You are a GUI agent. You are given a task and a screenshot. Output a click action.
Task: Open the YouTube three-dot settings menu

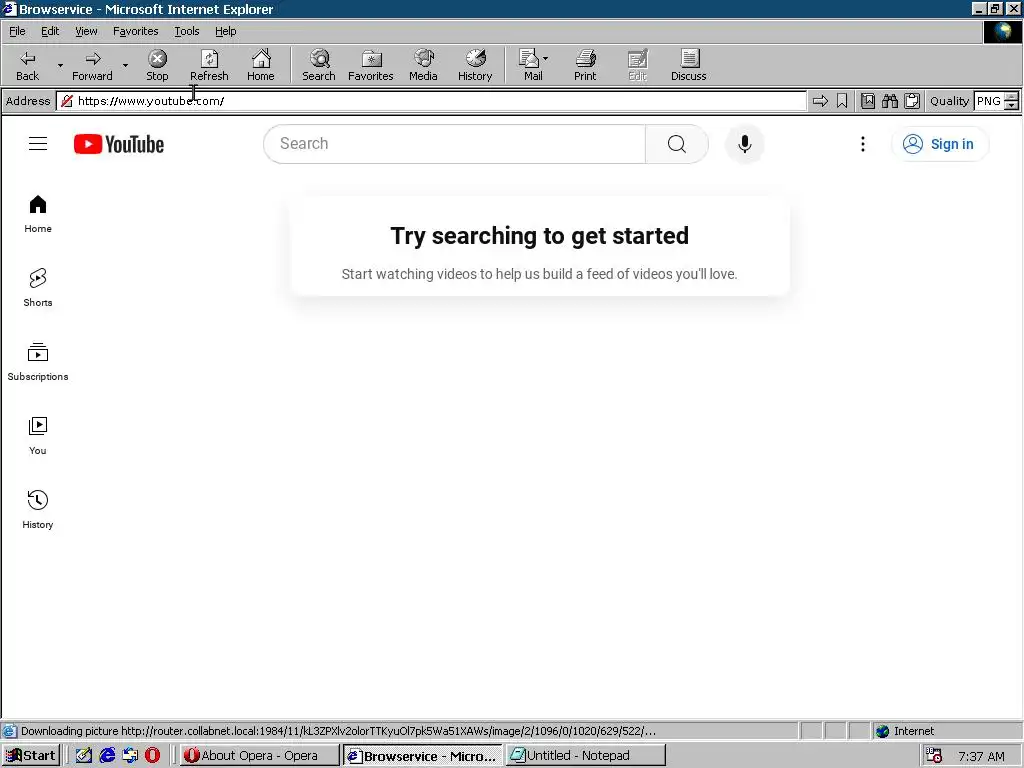(863, 144)
